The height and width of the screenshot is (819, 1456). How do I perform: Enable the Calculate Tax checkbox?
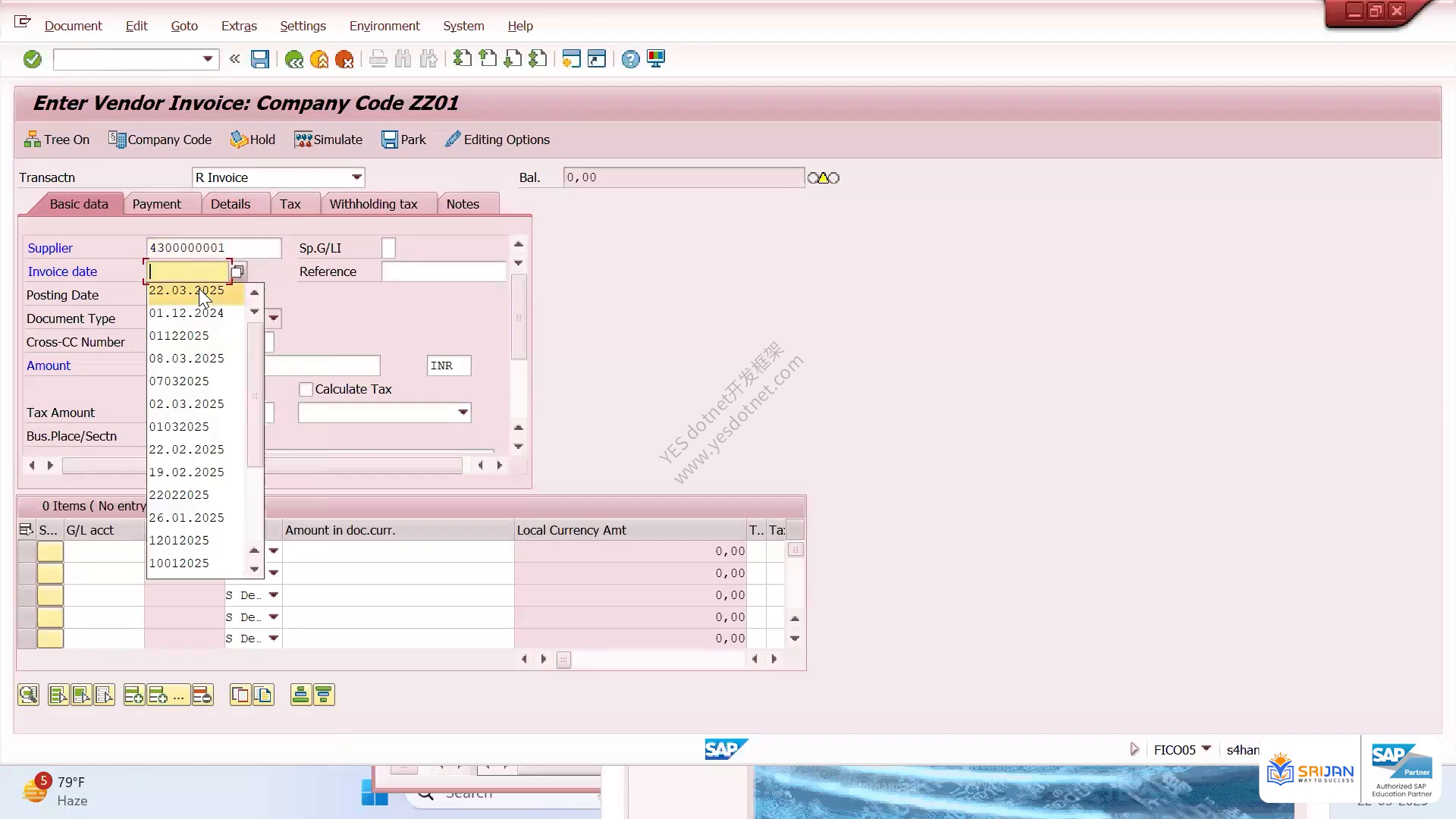click(306, 389)
